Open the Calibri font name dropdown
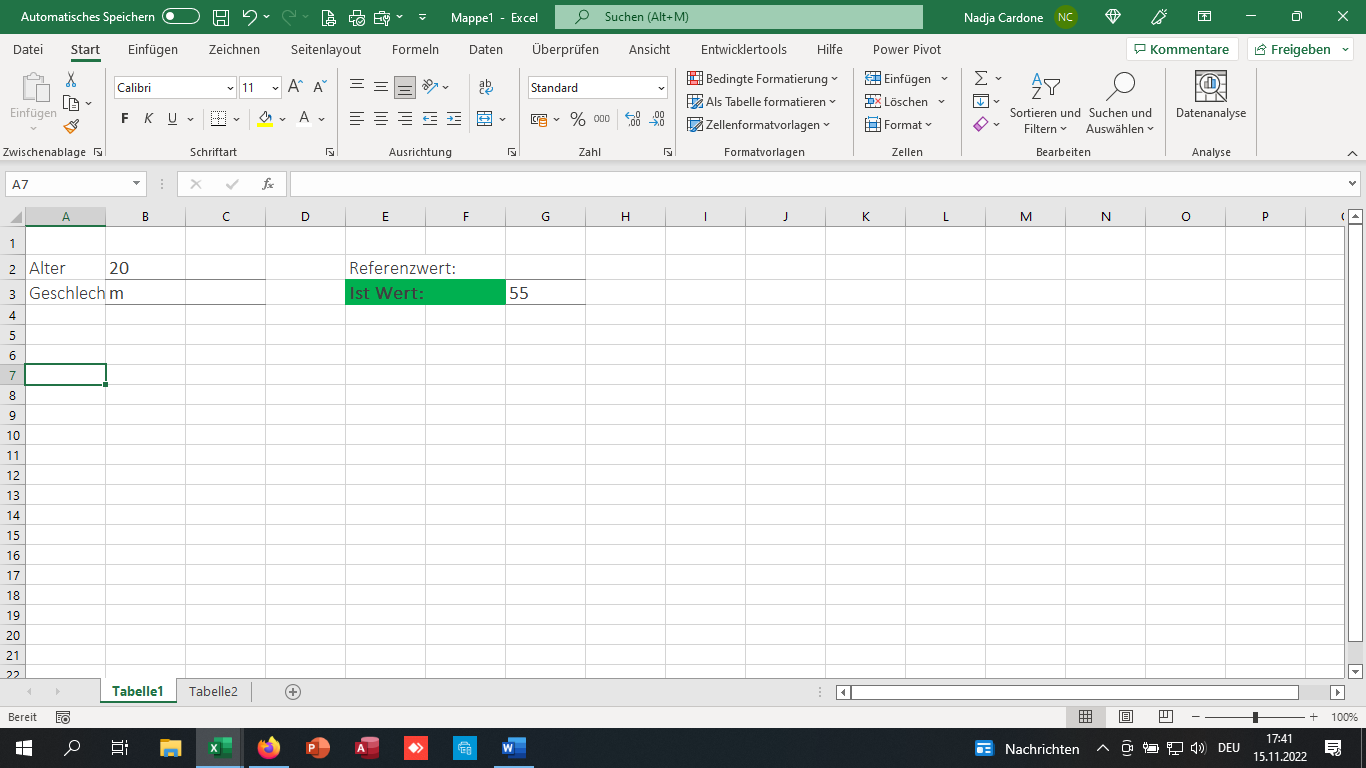Screen dimensions: 1366x768 pos(231,88)
